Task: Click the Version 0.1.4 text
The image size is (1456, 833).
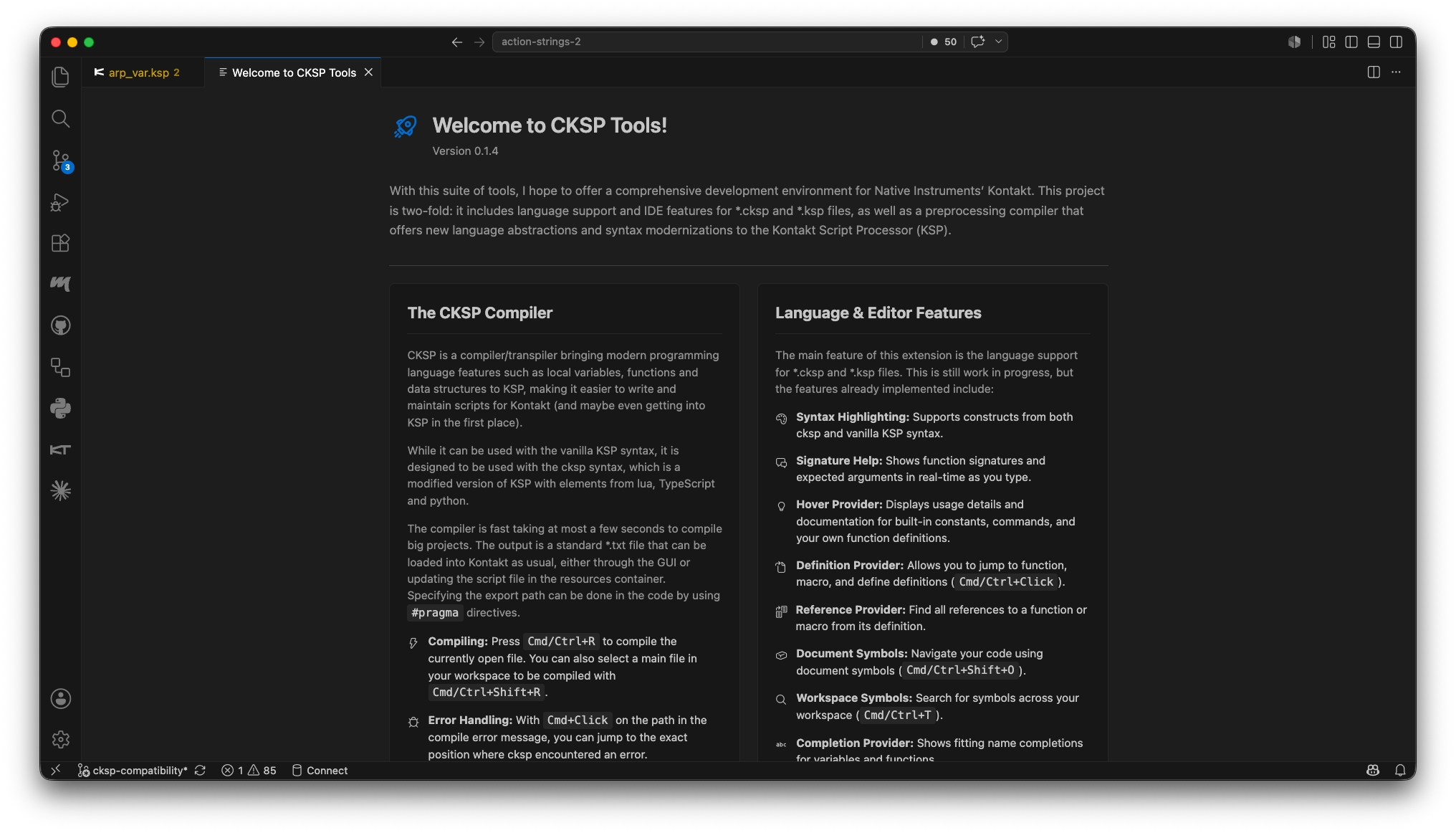Action: click(x=465, y=151)
